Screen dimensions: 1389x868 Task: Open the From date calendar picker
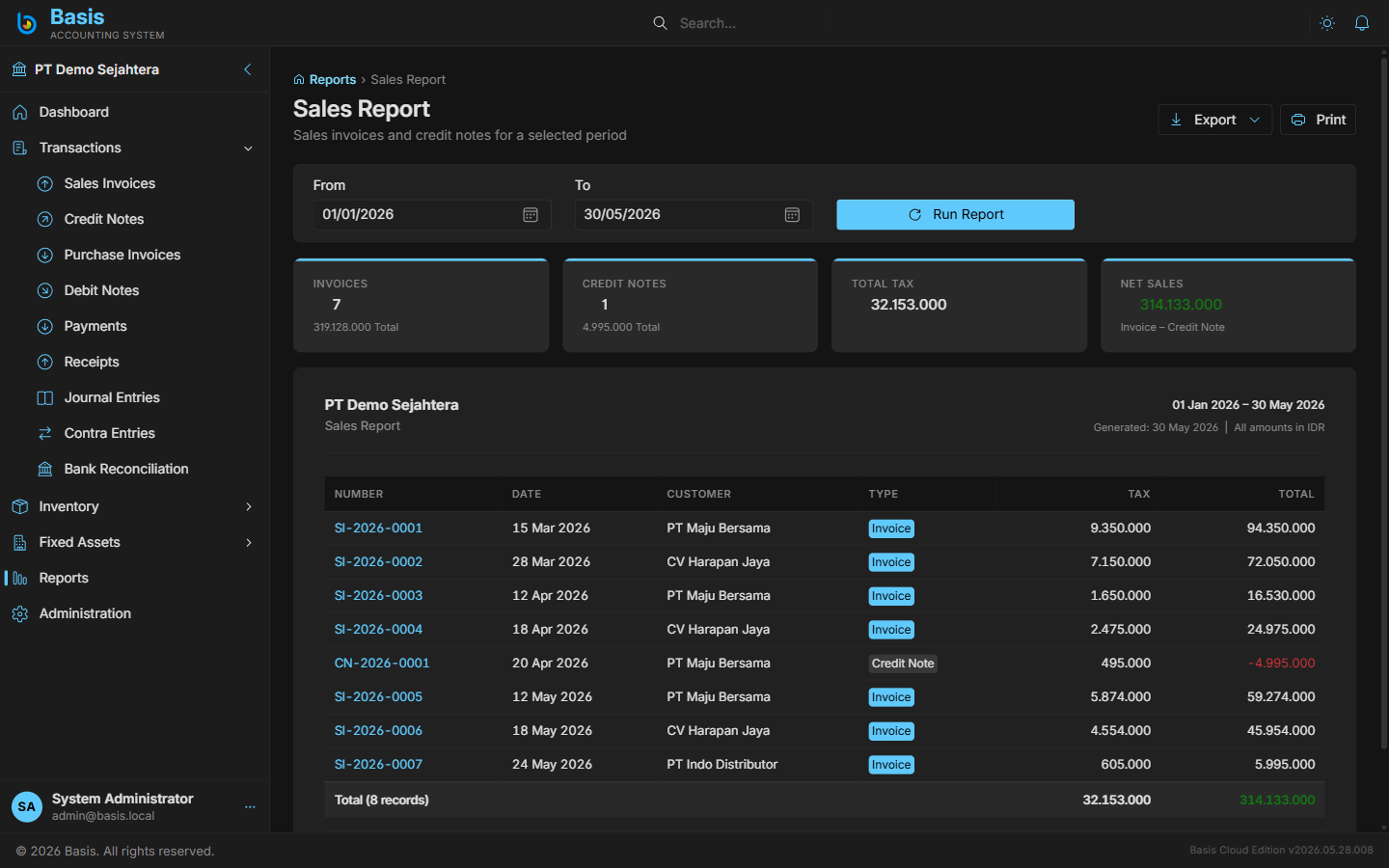tap(531, 215)
